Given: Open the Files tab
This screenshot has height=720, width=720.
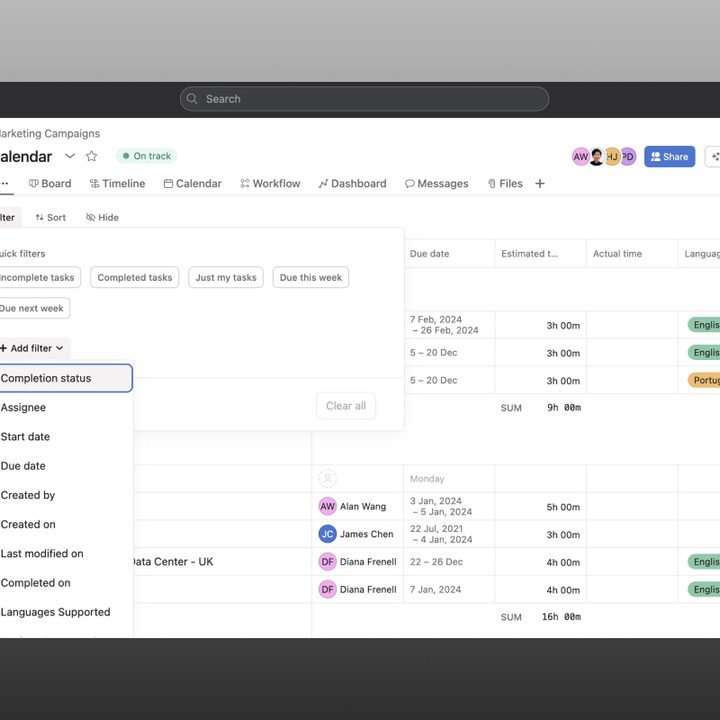Looking at the screenshot, I should point(505,184).
